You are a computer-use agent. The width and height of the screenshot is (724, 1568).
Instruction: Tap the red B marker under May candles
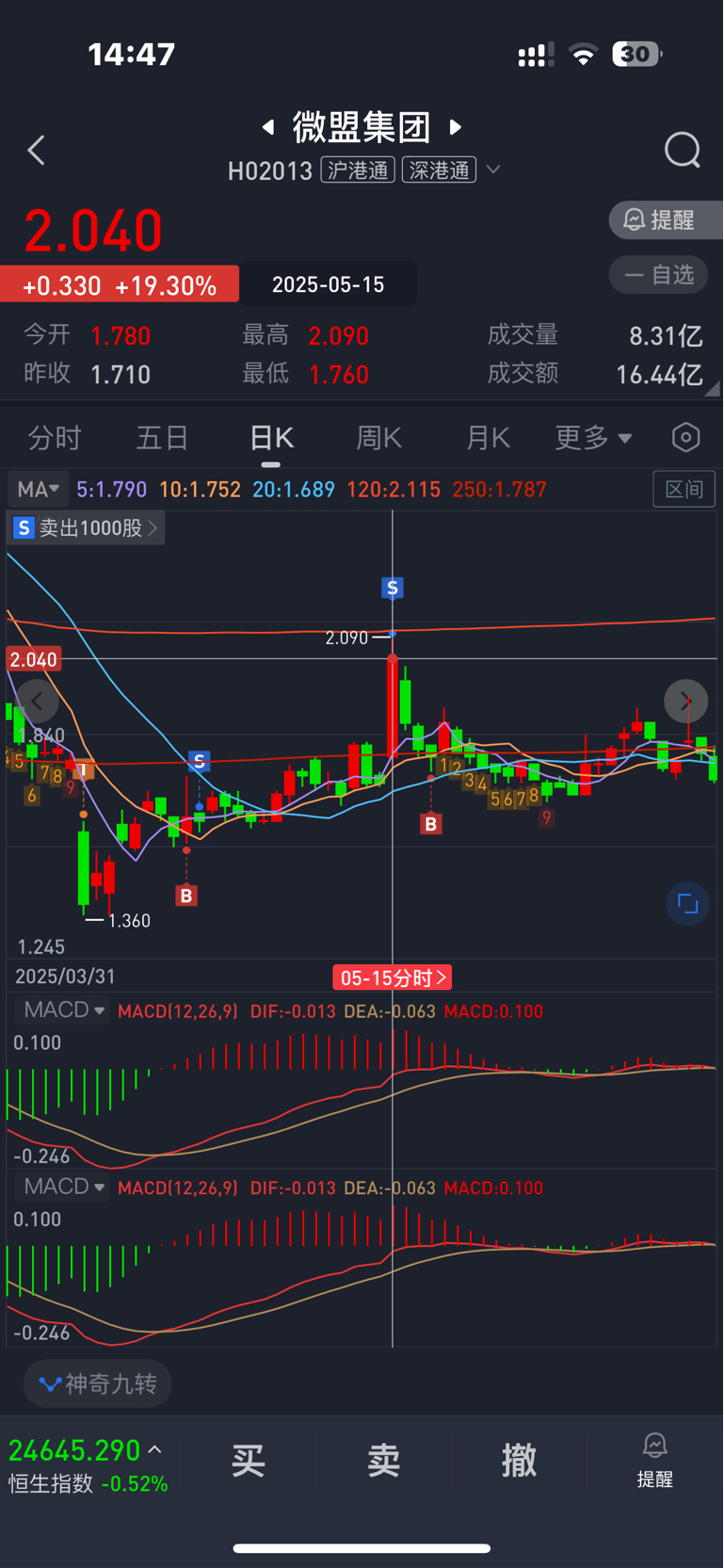pyautogui.click(x=431, y=824)
